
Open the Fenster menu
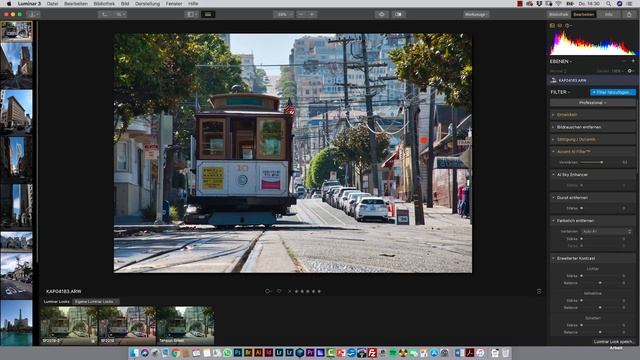tap(174, 4)
